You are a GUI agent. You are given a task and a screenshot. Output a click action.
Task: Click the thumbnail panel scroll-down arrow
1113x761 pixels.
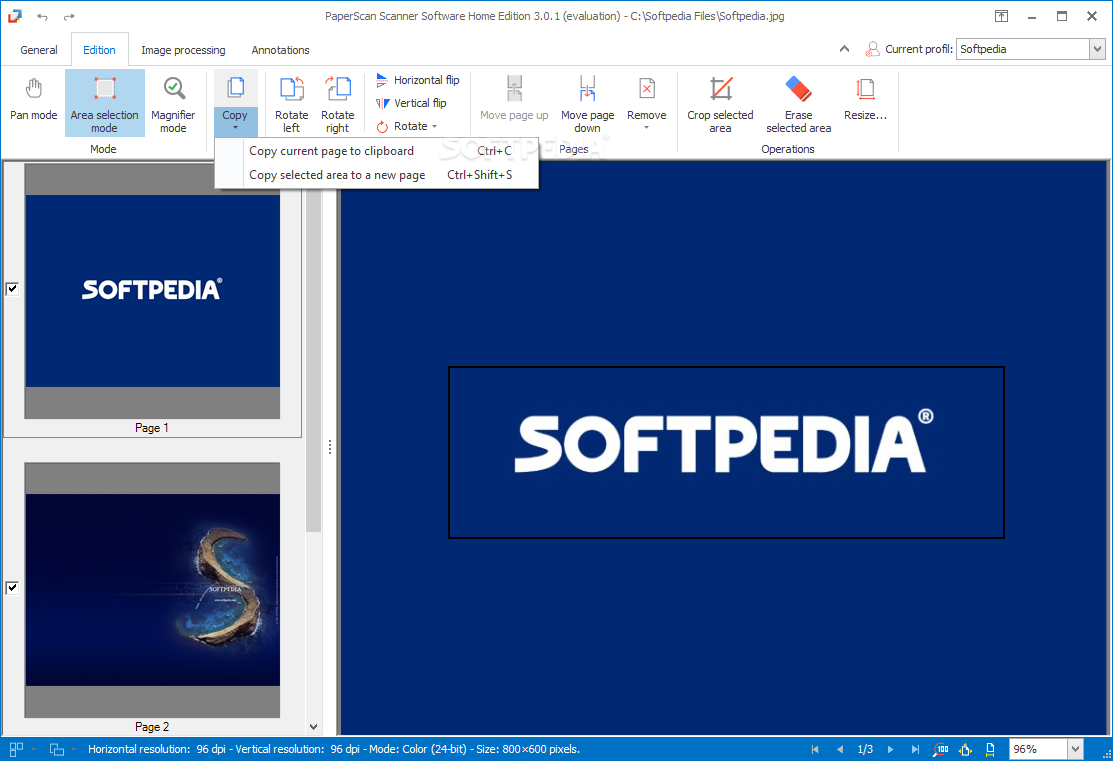pos(314,727)
